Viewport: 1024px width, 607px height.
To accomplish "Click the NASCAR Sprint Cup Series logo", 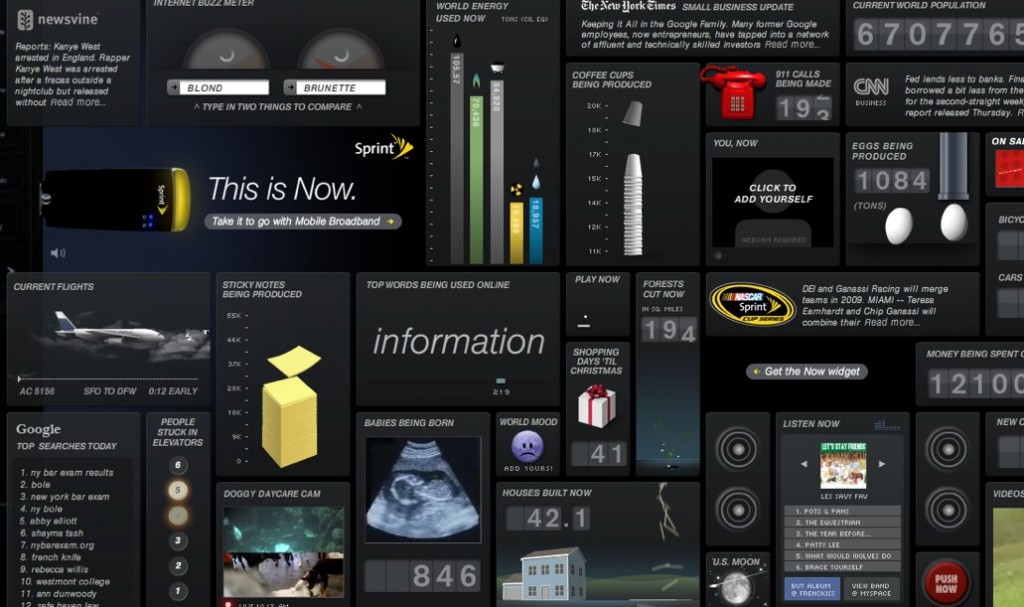I will pos(752,304).
